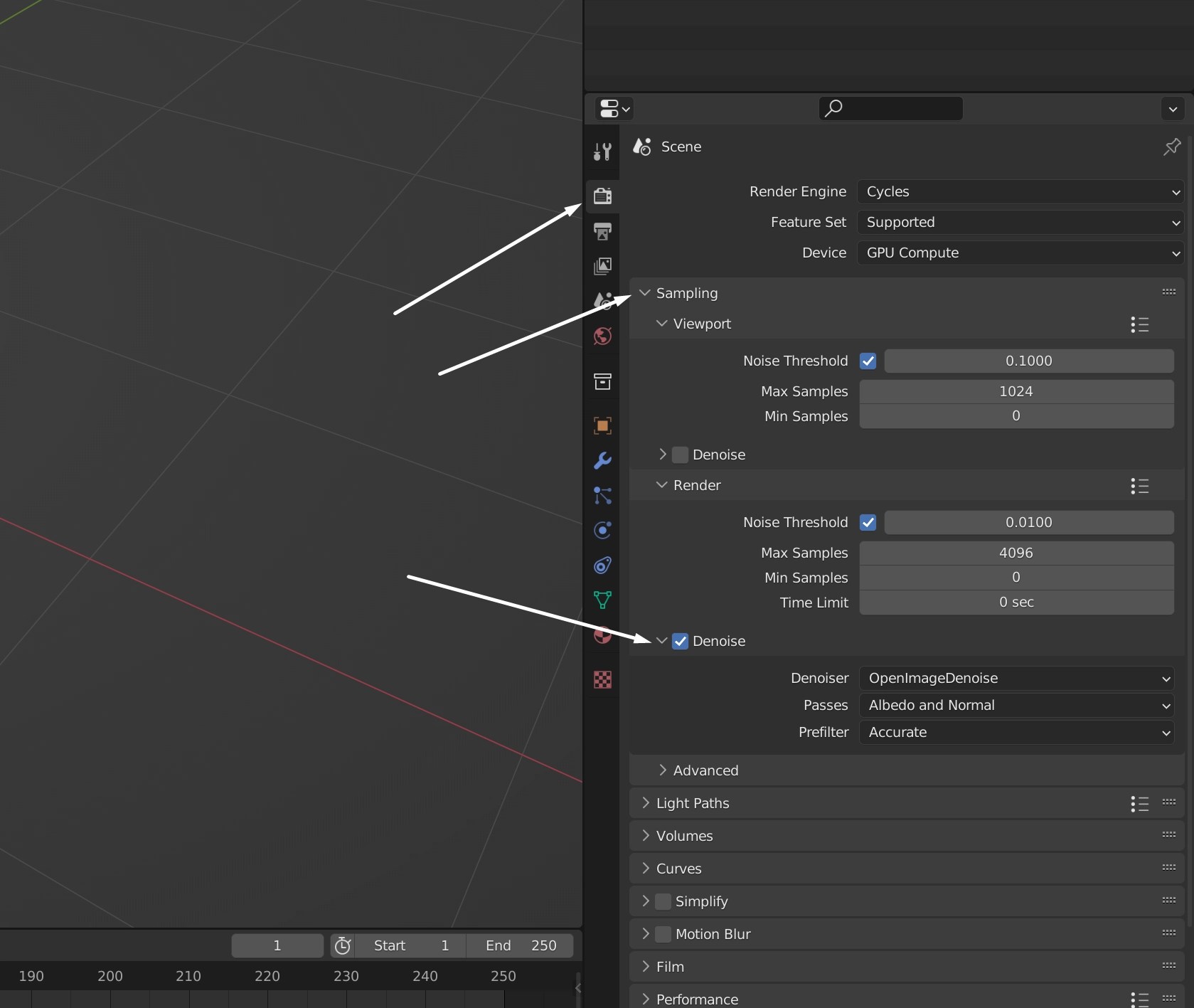Image resolution: width=1194 pixels, height=1008 pixels.
Task: Select the Physics properties tab
Action: coord(602,530)
